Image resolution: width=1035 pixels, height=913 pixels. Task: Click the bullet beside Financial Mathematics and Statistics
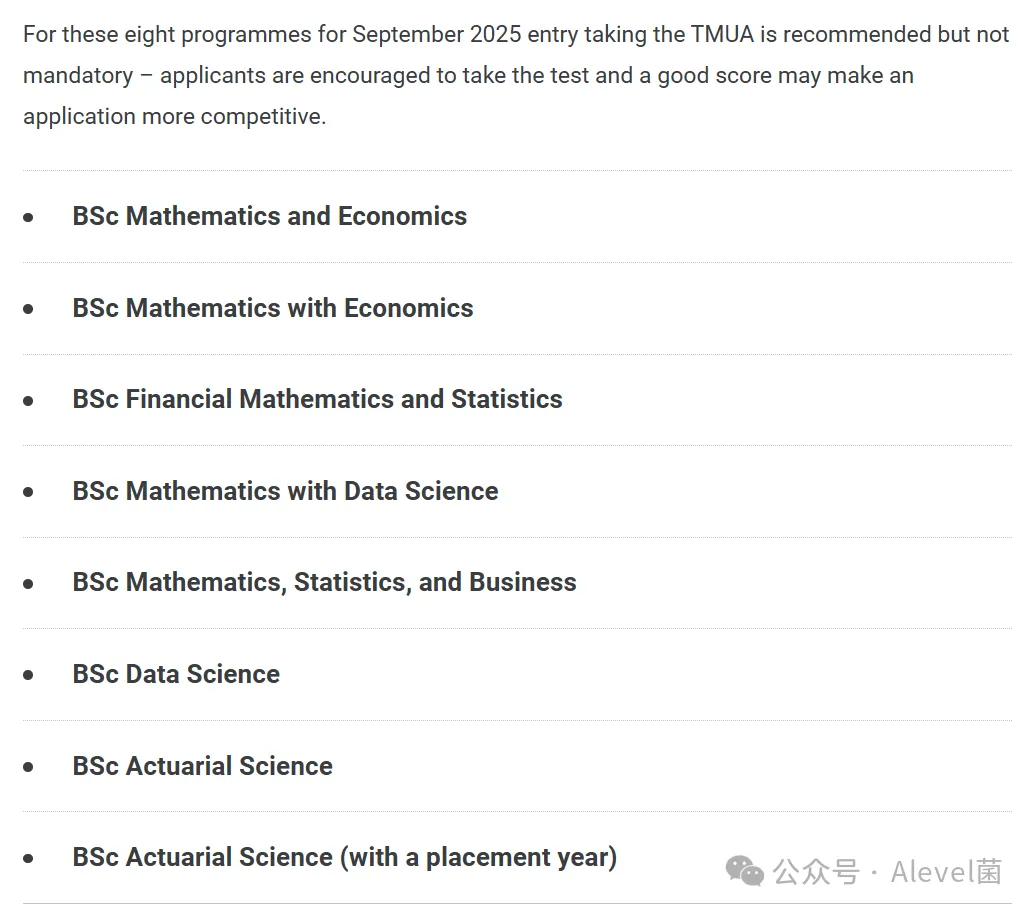tap(29, 400)
